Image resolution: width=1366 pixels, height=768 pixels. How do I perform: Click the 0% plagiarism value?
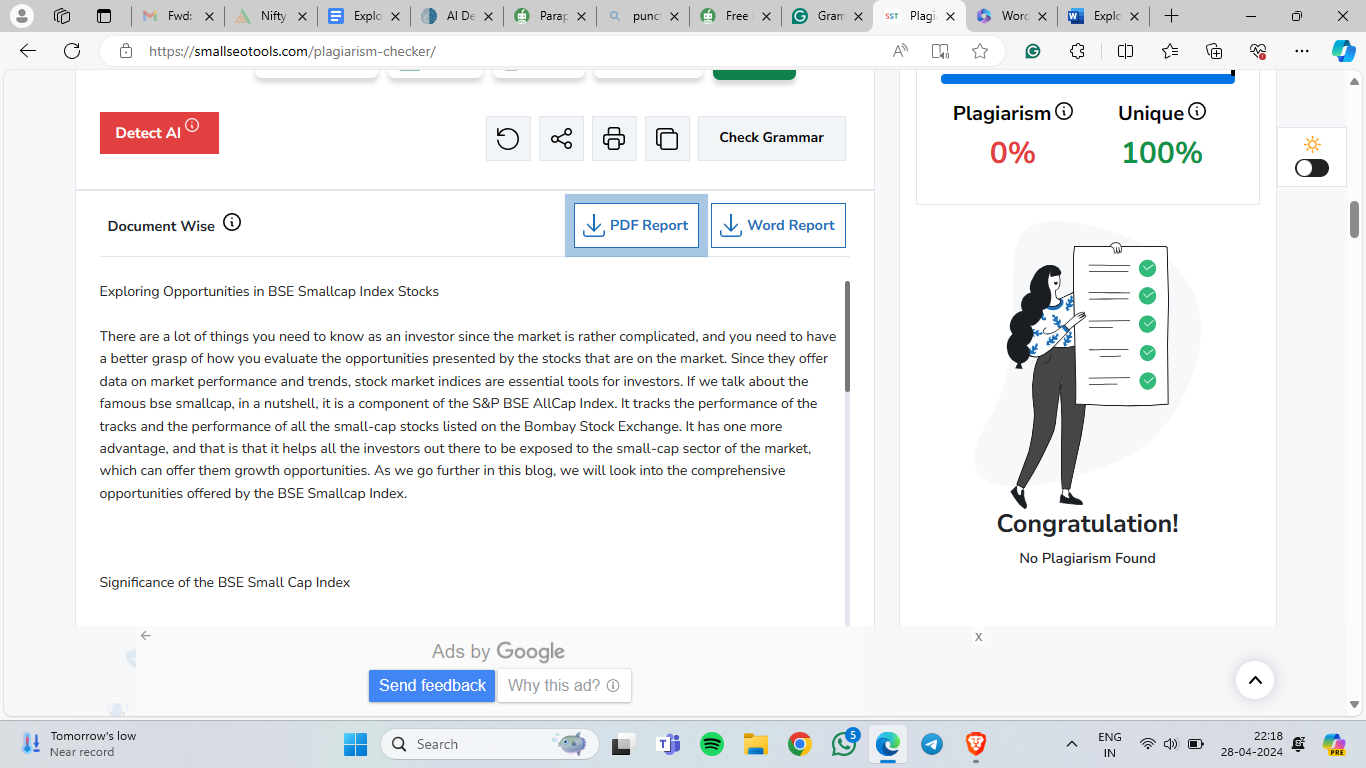pyautogui.click(x=1012, y=153)
